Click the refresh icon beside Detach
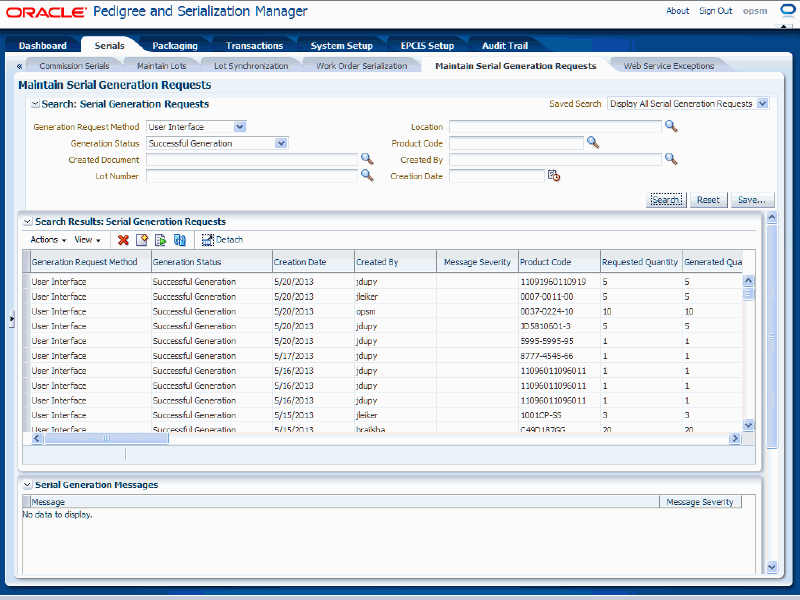The image size is (800, 600). coord(180,240)
